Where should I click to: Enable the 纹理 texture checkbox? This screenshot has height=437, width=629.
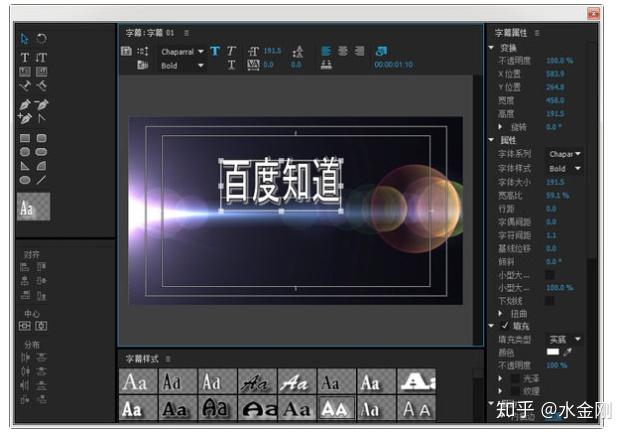(x=515, y=391)
